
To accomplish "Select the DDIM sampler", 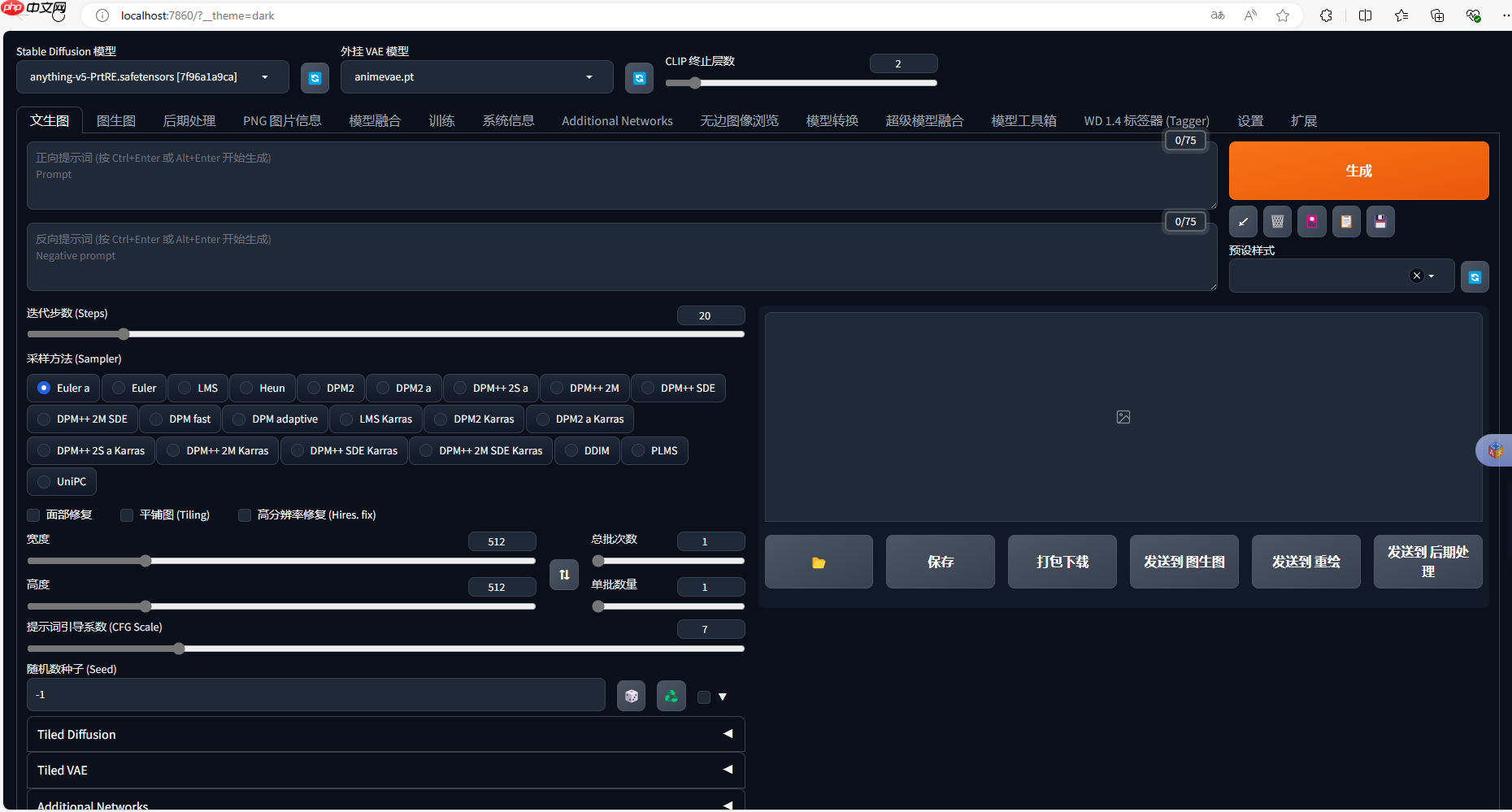I will click(x=587, y=450).
